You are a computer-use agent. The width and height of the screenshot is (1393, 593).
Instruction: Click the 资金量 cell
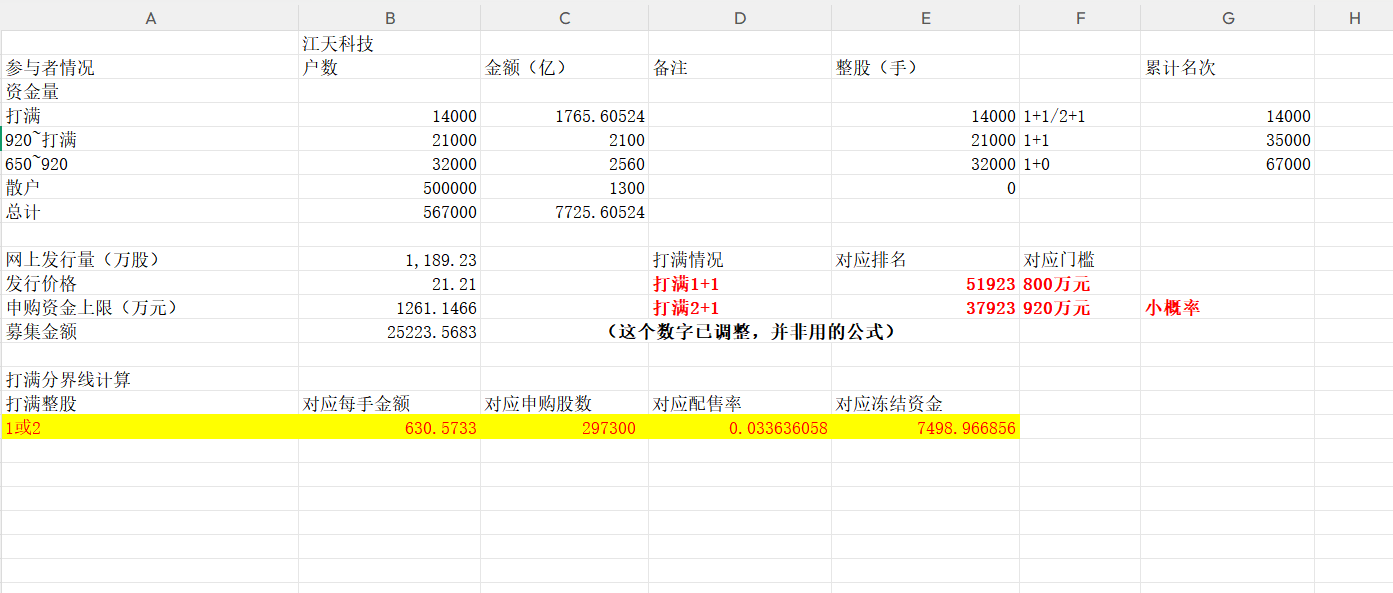[150, 92]
